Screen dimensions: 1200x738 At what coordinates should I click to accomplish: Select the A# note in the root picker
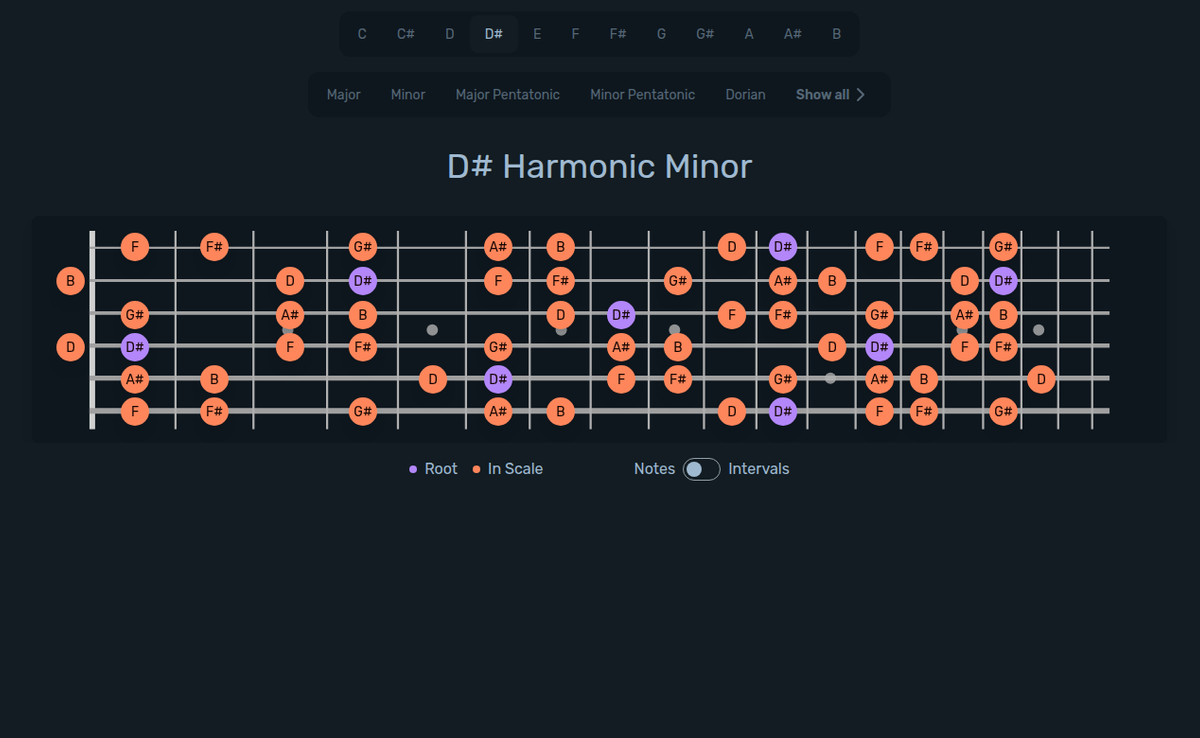tap(792, 33)
